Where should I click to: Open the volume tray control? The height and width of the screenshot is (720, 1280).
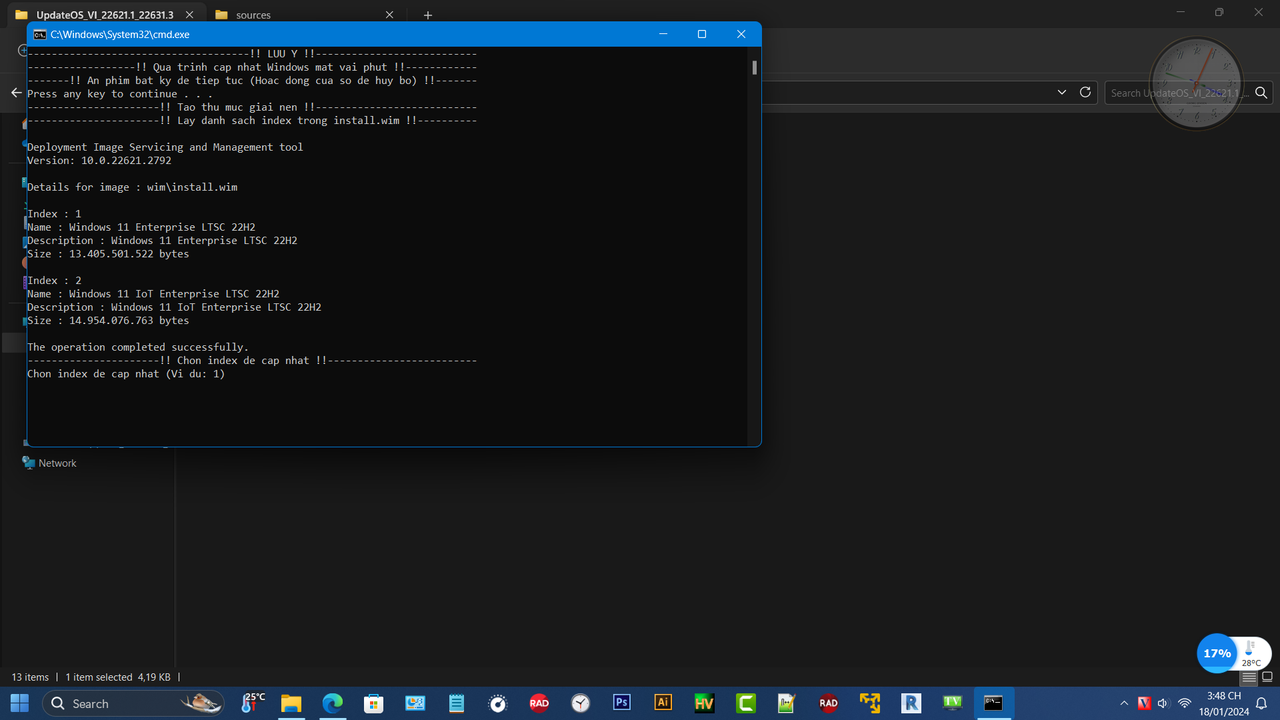click(x=1162, y=703)
